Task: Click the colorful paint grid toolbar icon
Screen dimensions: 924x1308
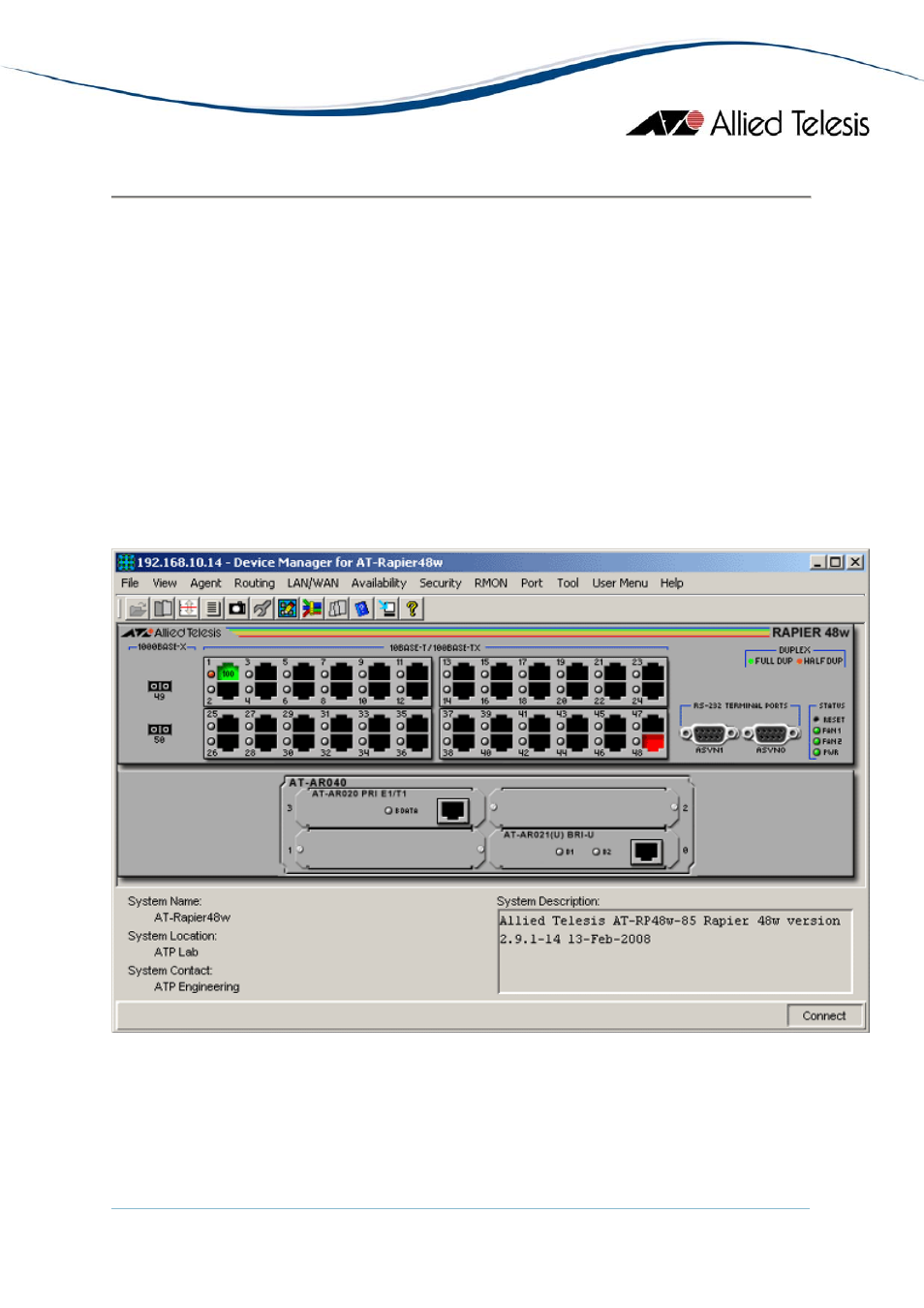Action: [287, 608]
